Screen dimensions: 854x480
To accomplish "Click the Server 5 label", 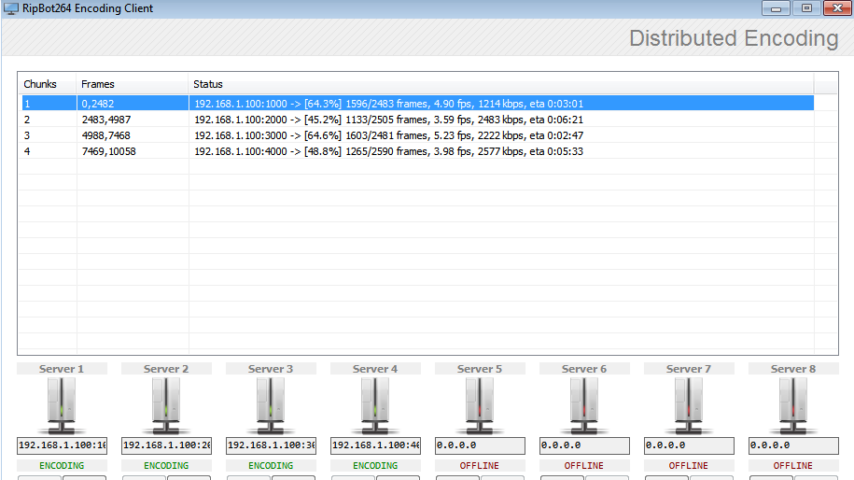I will (x=480, y=369).
